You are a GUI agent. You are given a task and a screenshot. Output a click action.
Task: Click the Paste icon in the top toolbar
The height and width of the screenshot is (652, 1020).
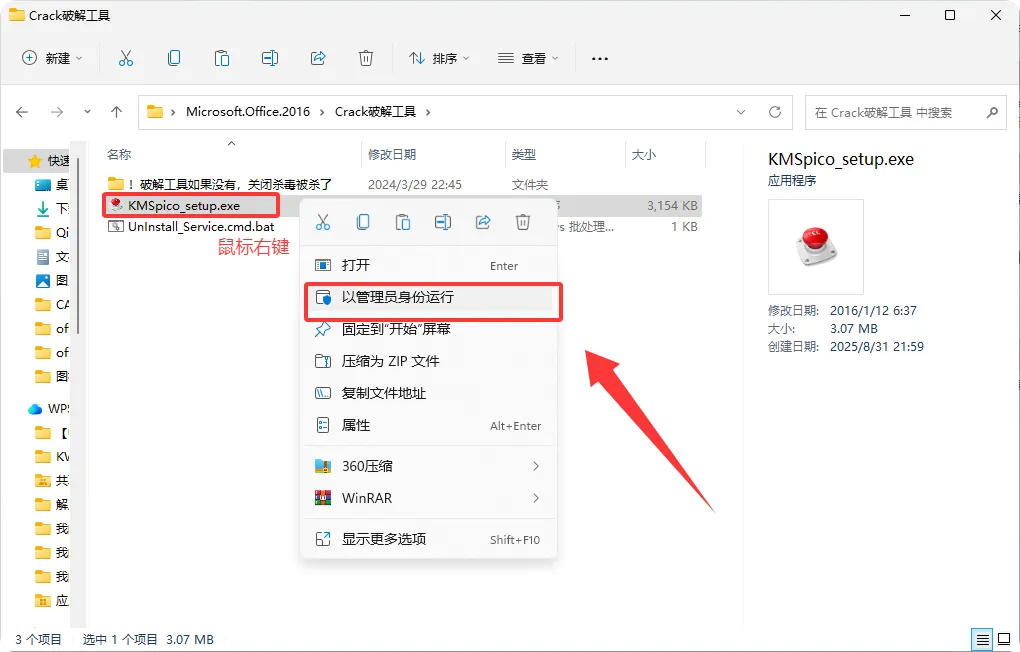click(222, 59)
